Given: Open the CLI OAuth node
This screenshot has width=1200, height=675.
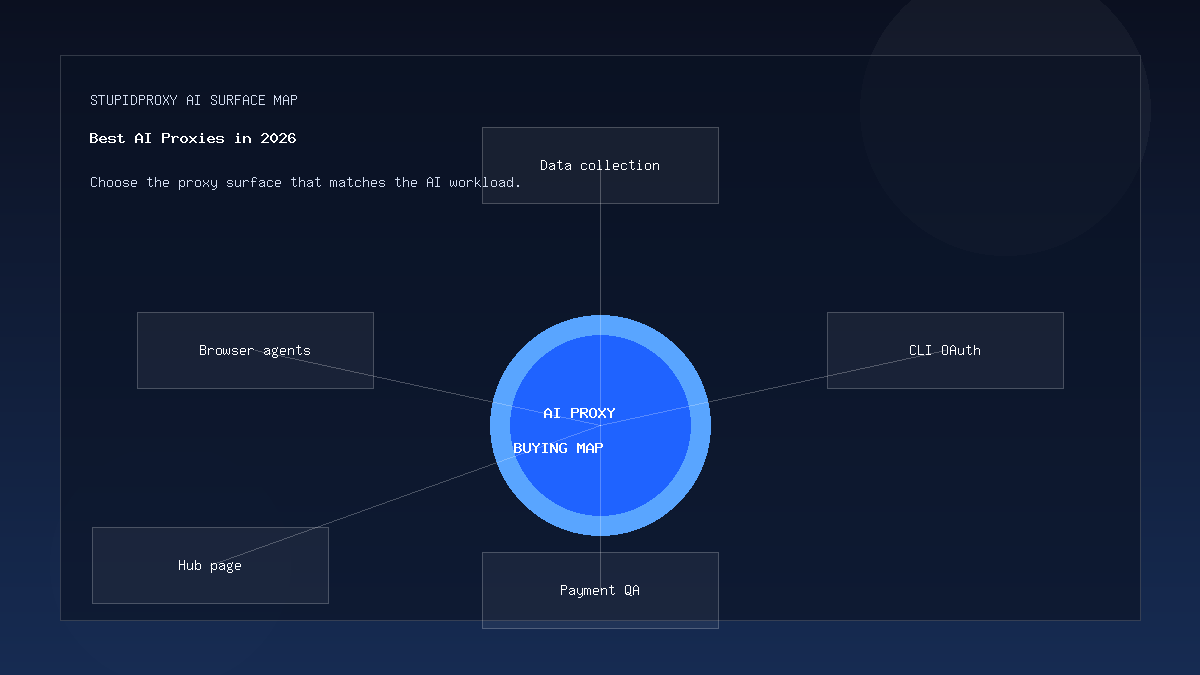Looking at the screenshot, I should 945,350.
